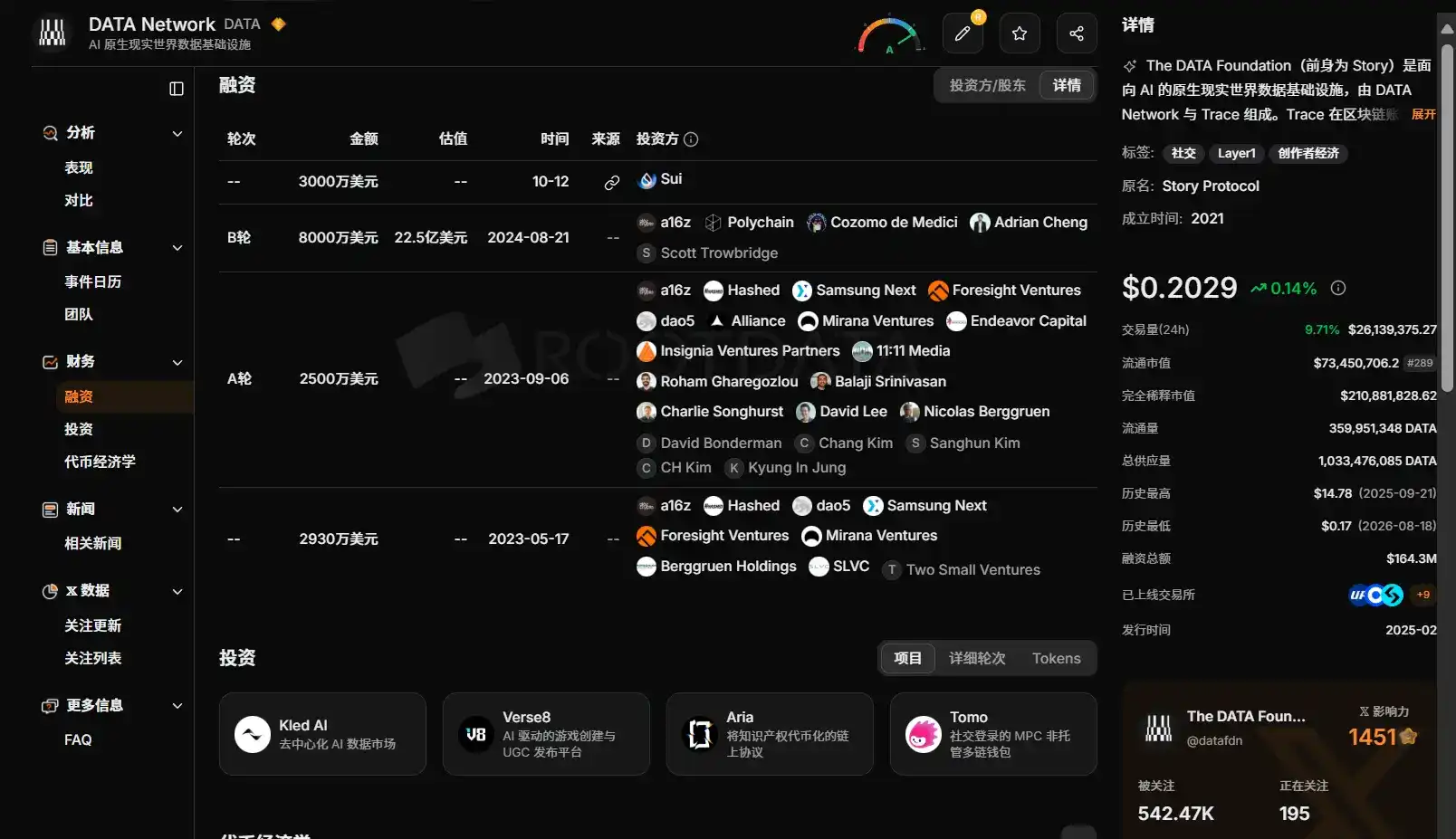Click the 社交 tag

pyautogui.click(x=1183, y=153)
